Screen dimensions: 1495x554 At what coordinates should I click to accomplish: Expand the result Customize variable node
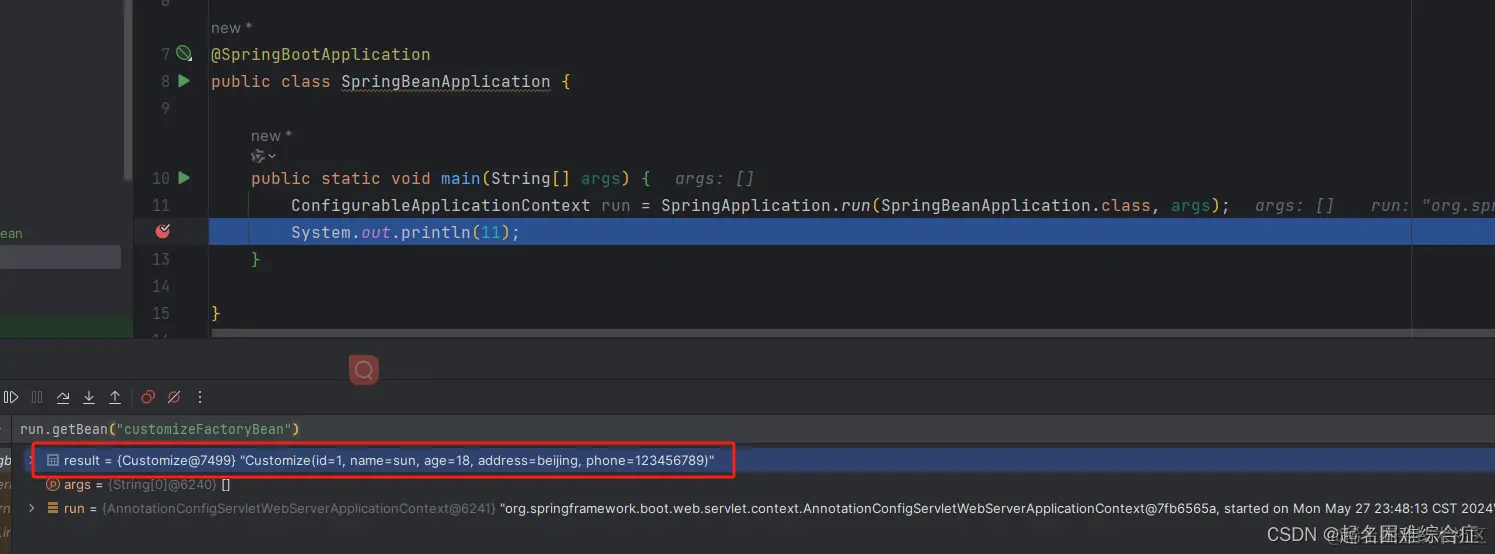point(31,461)
